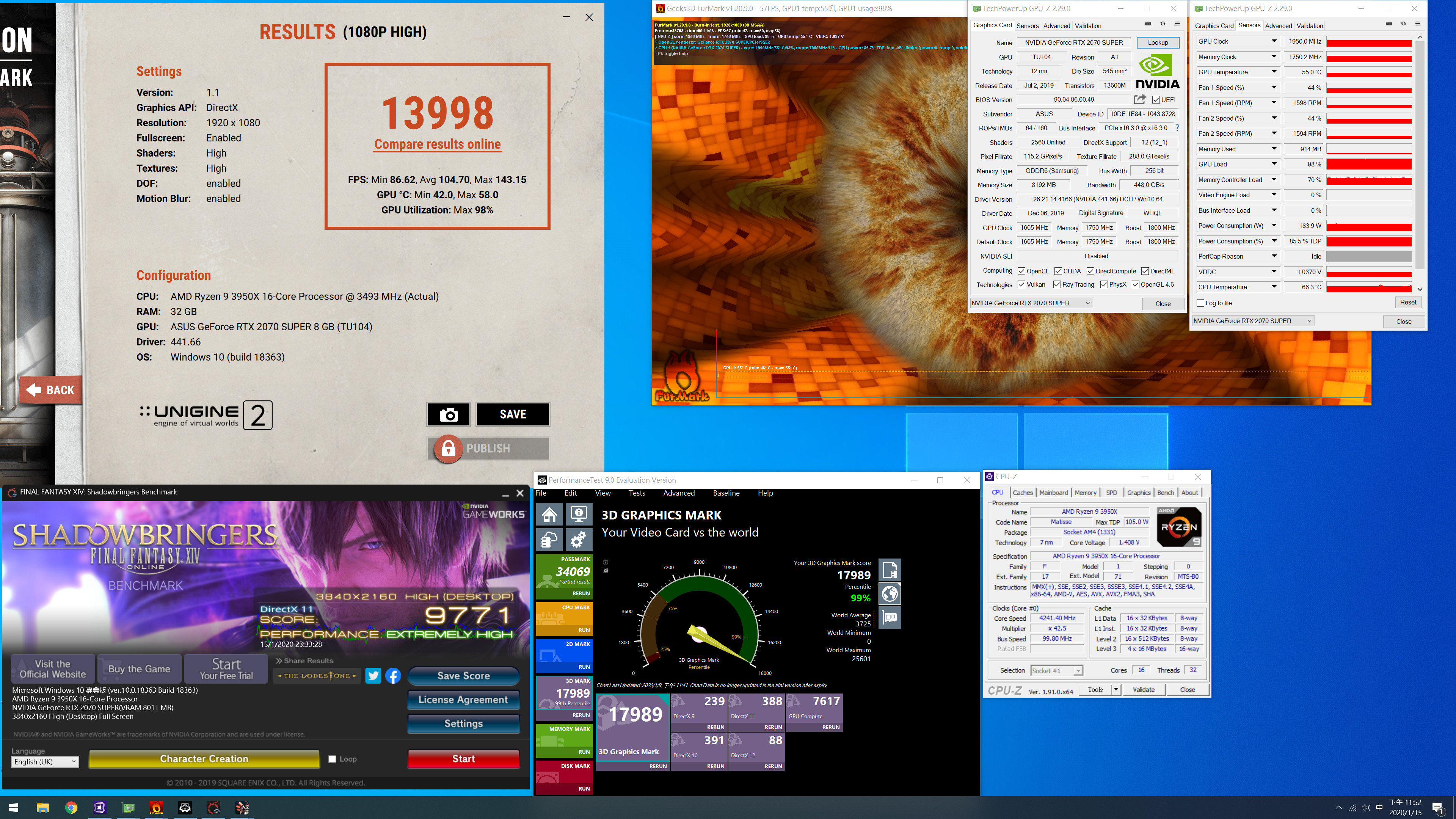Viewport: 1456px width, 819px height.
Task: Open The Lodestone share button
Action: [317, 675]
